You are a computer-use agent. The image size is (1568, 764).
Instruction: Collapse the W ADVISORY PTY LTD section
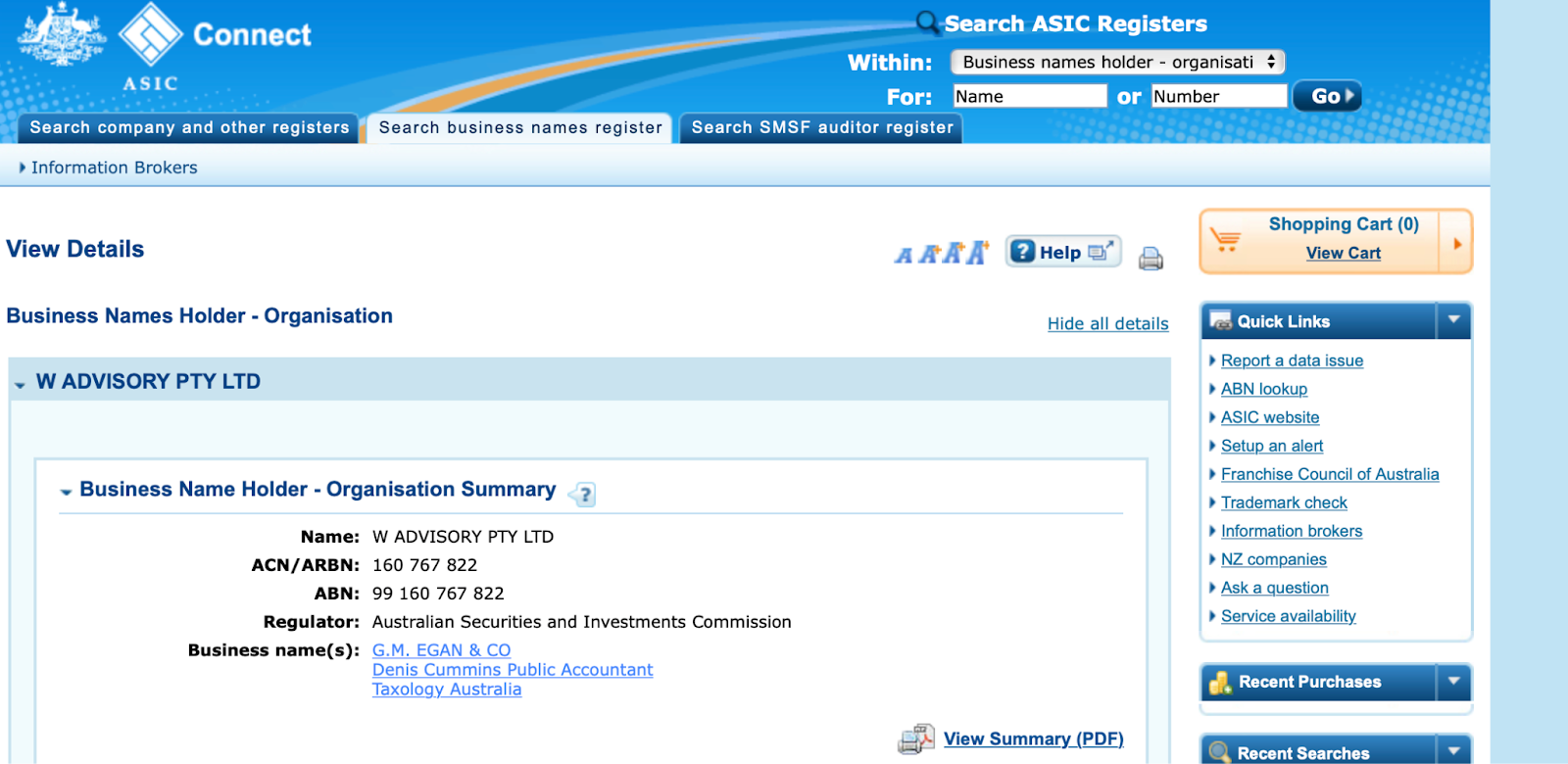20,384
